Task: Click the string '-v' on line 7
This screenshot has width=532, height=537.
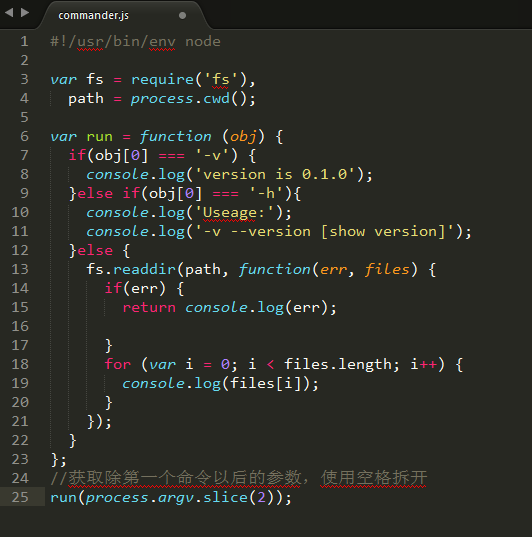Action: (x=212, y=155)
